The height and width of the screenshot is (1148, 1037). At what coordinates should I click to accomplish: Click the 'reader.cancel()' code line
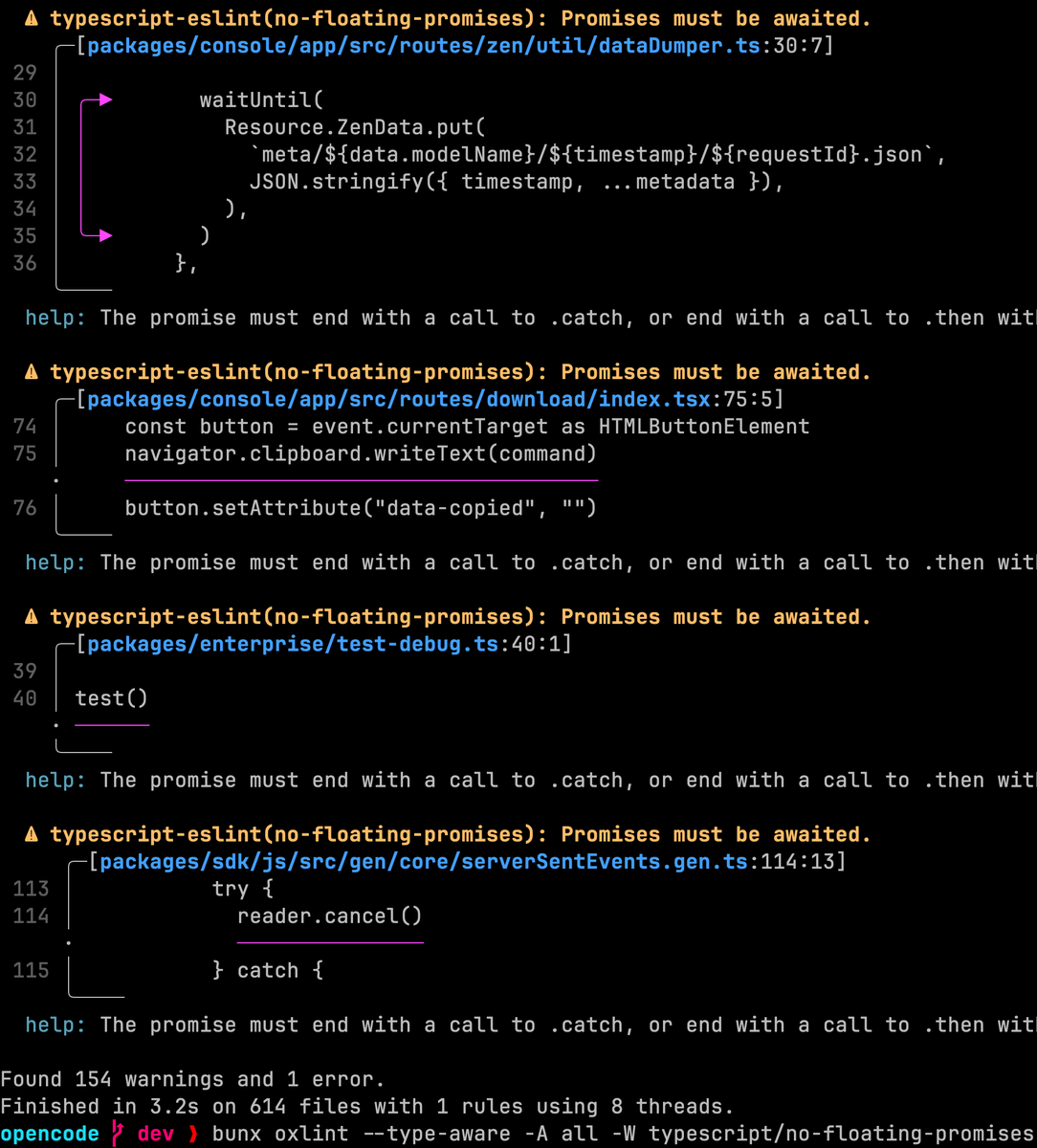click(x=330, y=916)
